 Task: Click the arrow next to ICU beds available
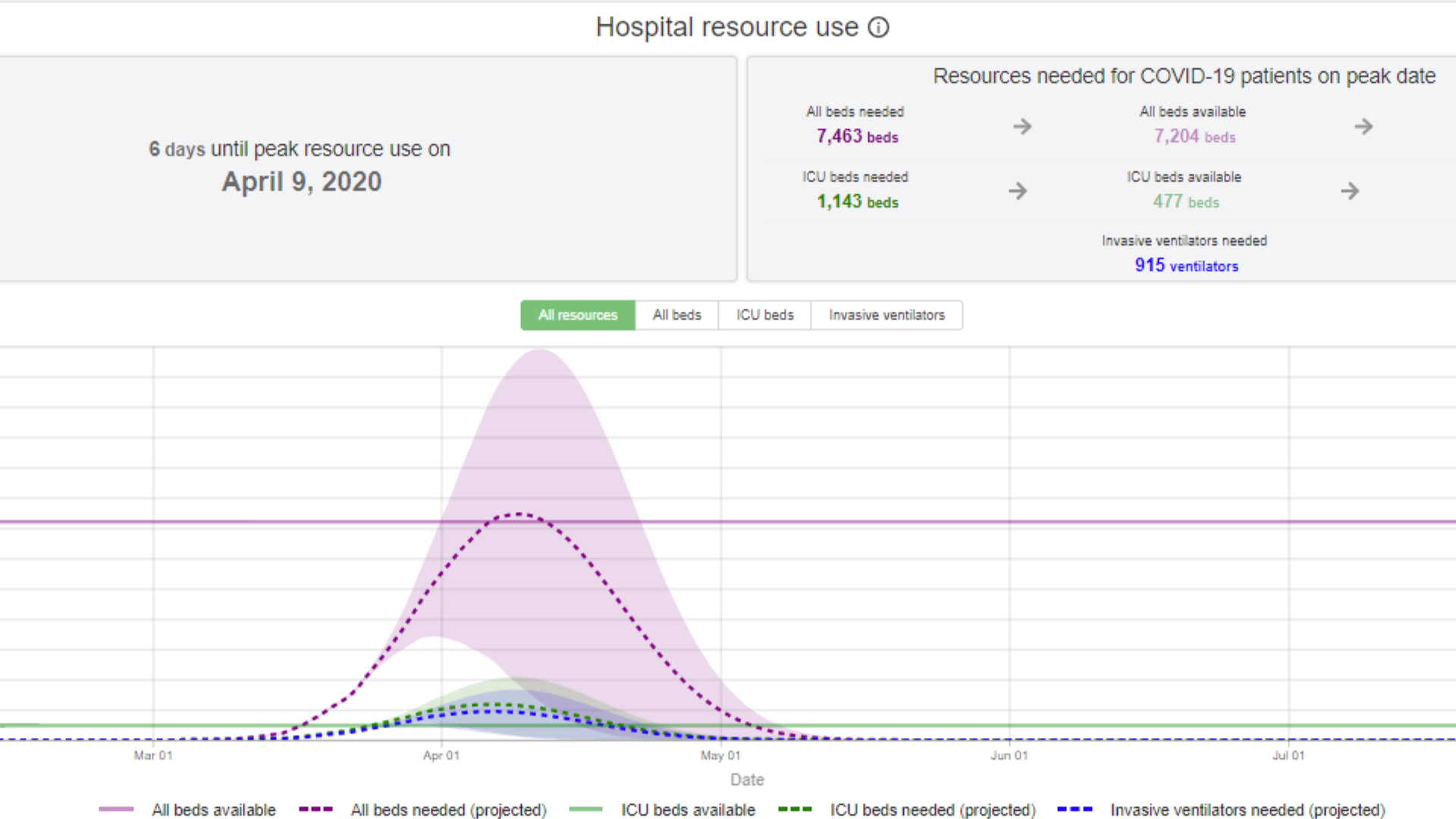click(1349, 190)
